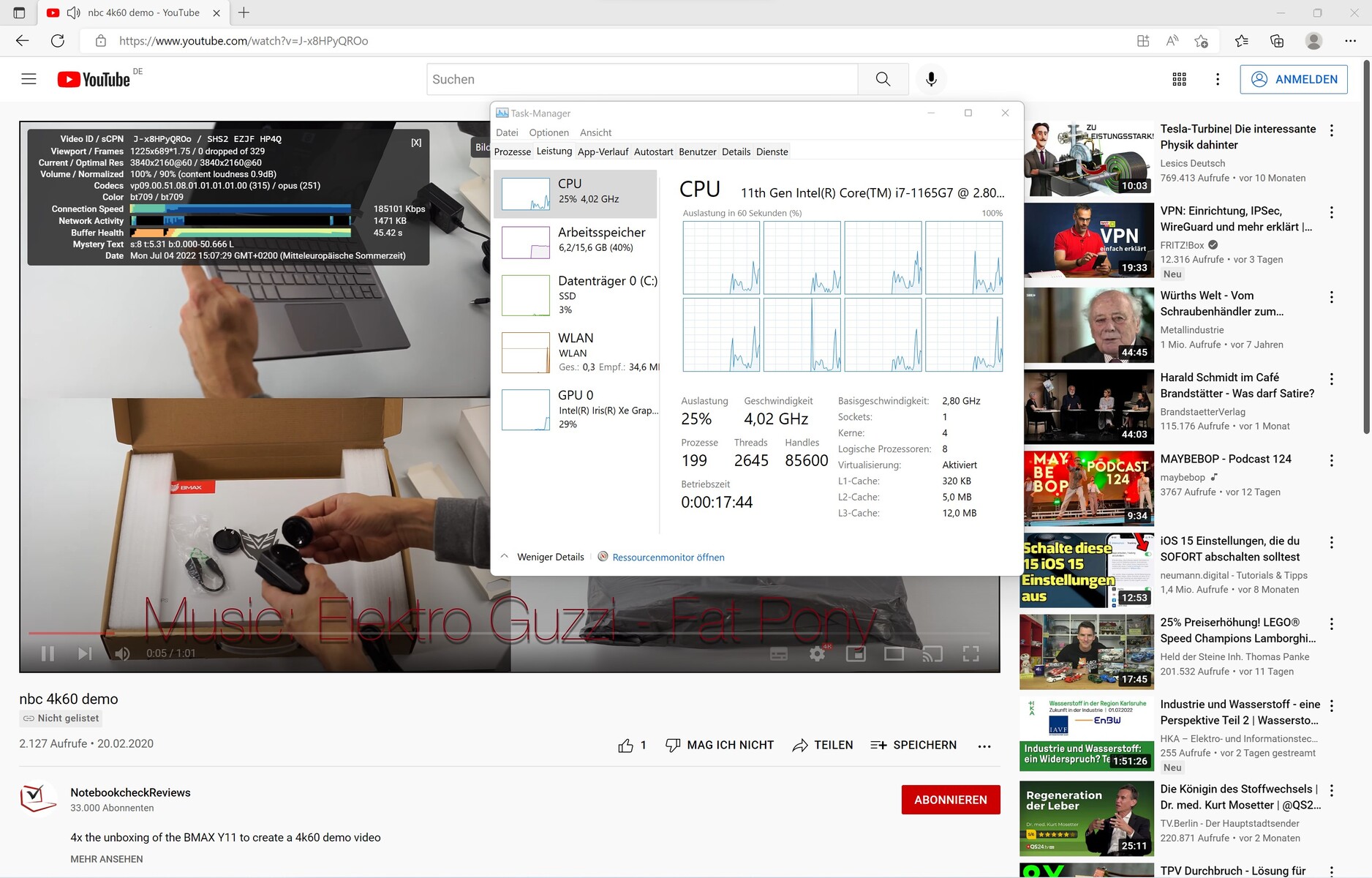Toggle subtitles in video player
The height and width of the screenshot is (878, 1372).
(779, 653)
